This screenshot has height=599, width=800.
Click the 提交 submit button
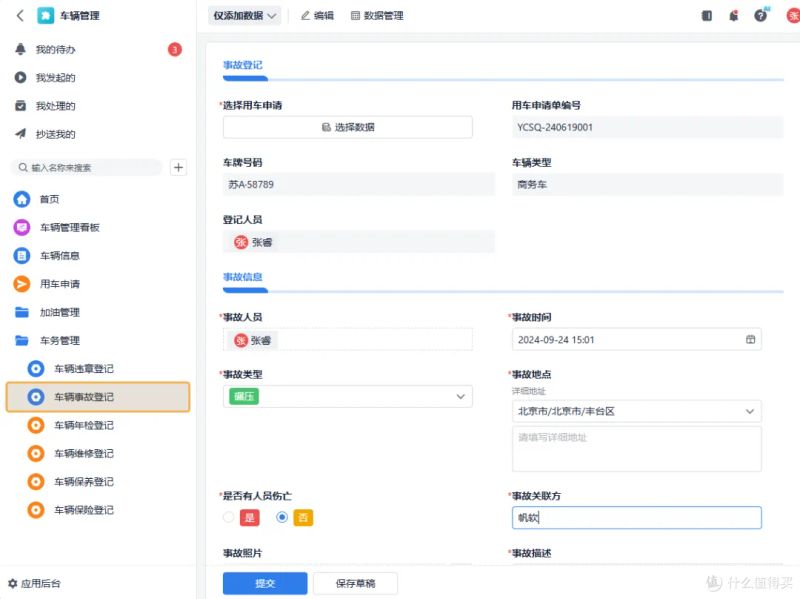coord(265,583)
